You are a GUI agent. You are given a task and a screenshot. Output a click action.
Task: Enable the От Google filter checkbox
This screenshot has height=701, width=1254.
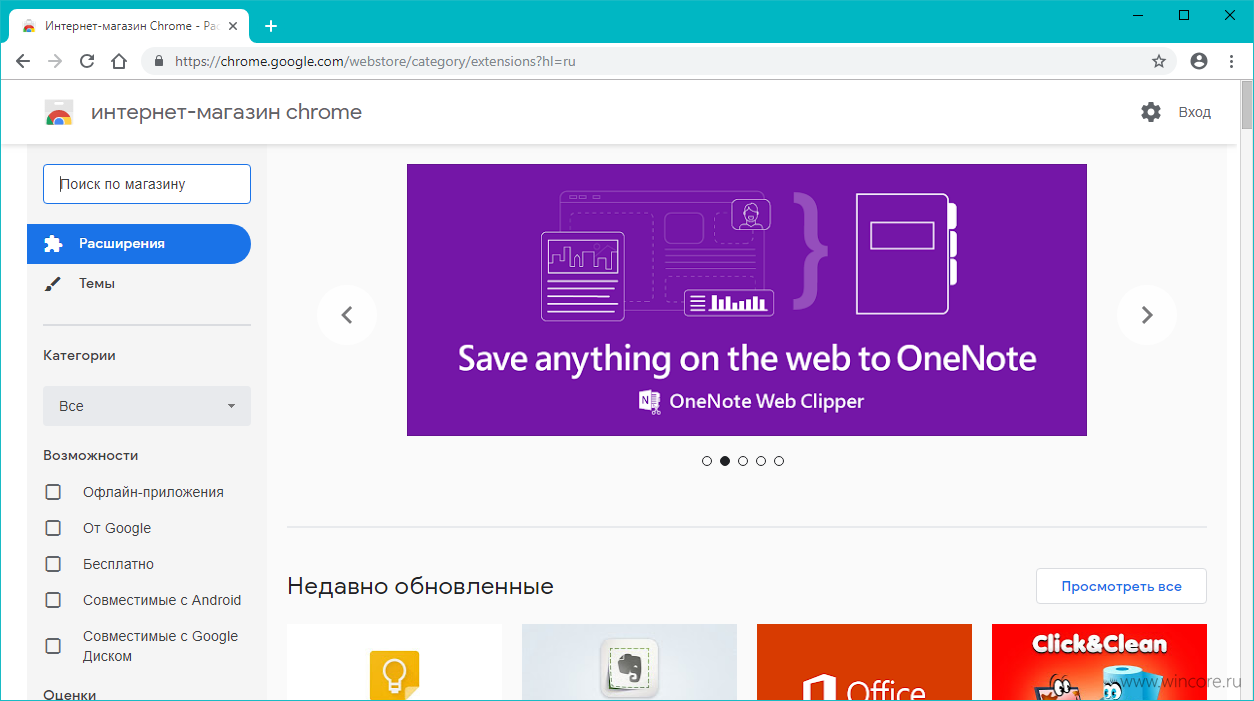pyautogui.click(x=53, y=528)
